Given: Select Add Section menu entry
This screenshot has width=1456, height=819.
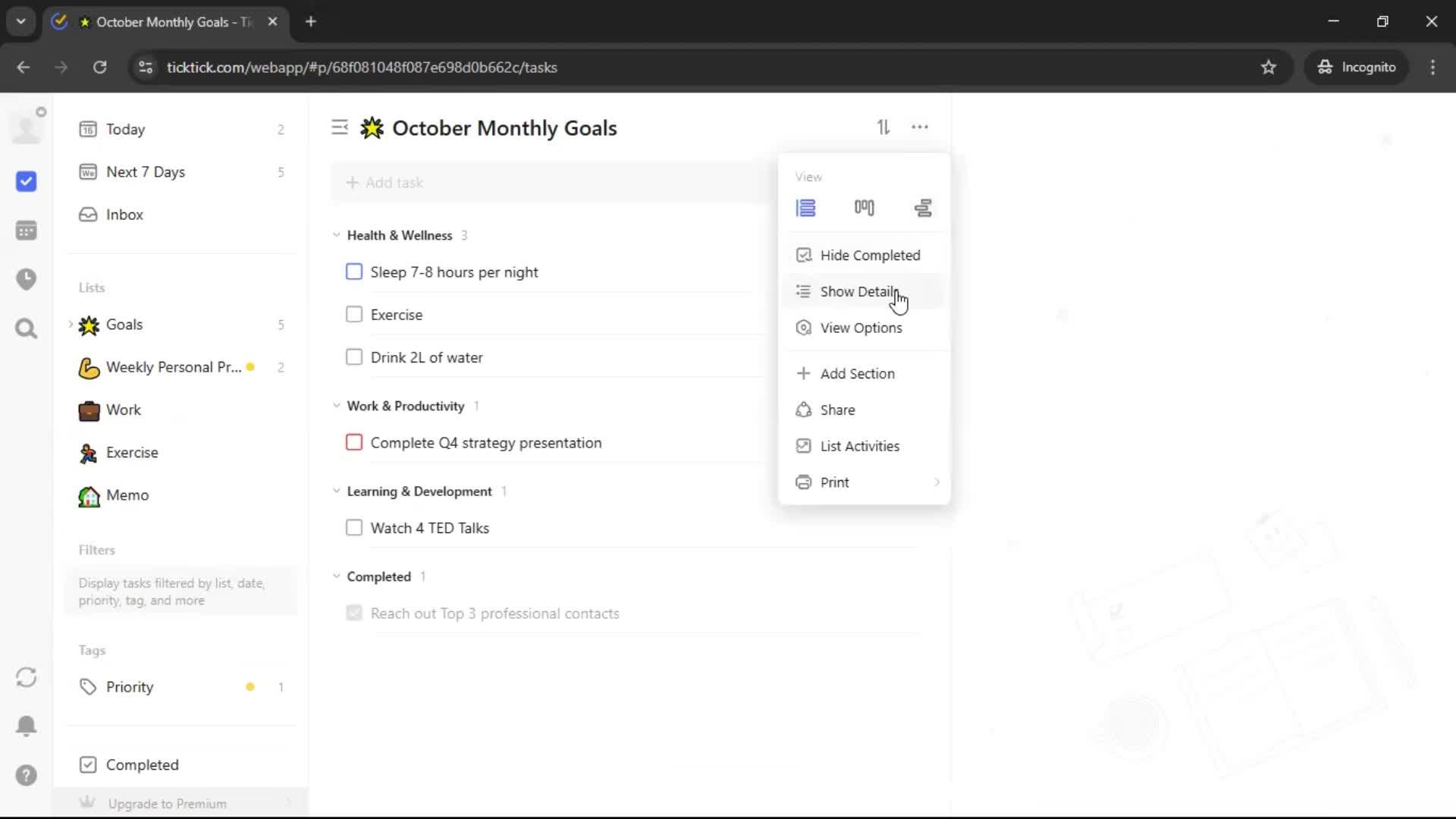Looking at the screenshot, I should coord(857,374).
